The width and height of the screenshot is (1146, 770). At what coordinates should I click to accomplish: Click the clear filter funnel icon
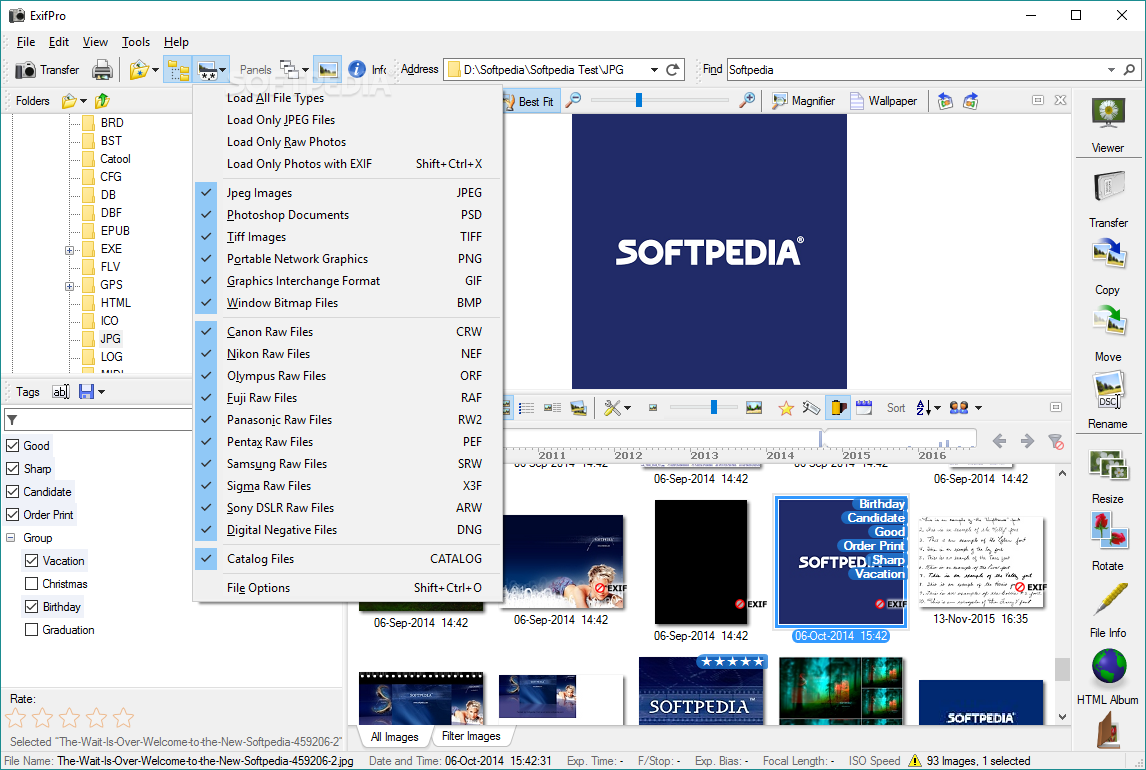pos(1055,441)
